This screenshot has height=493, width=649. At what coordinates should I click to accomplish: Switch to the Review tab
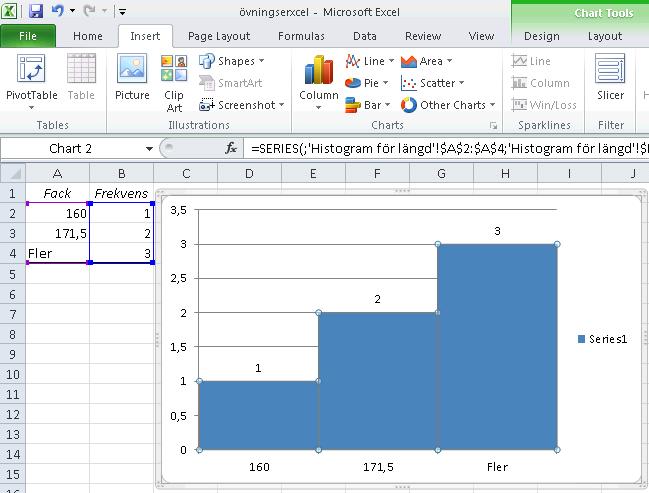tap(423, 36)
